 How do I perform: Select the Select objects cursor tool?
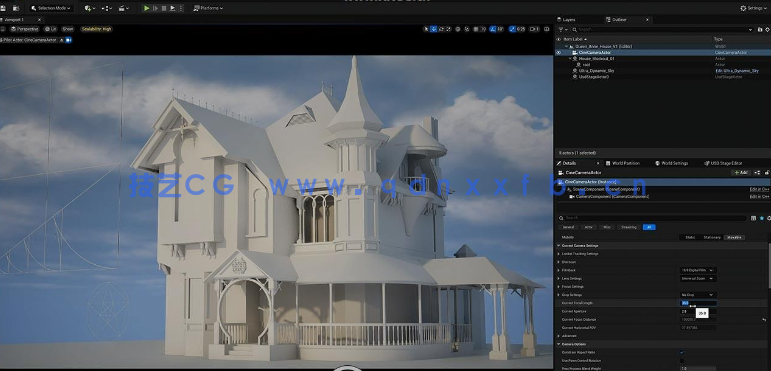[426, 29]
